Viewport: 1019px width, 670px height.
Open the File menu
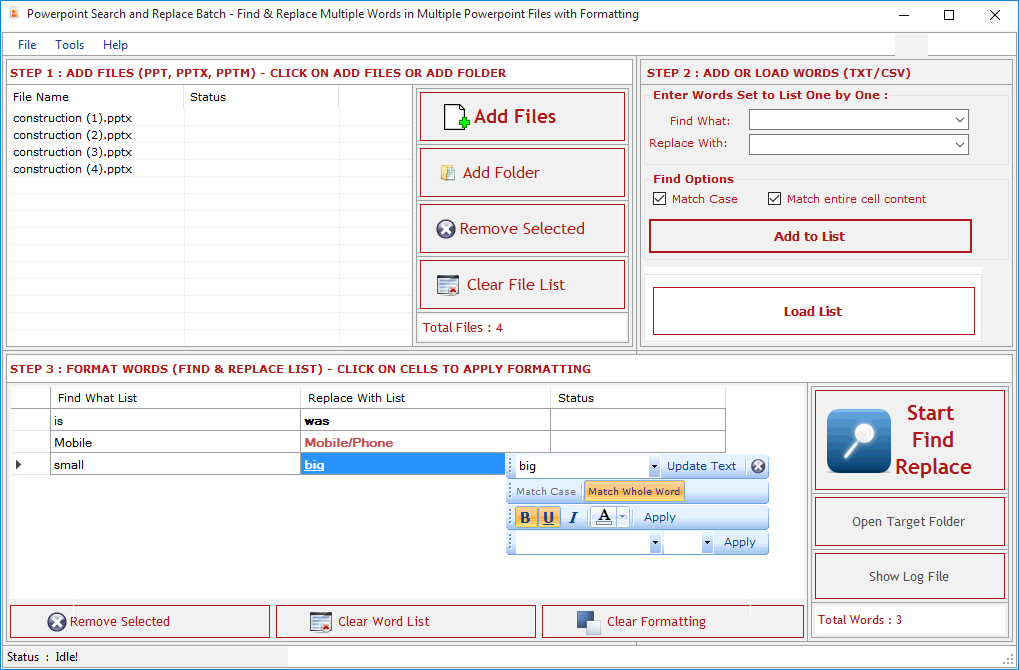click(27, 45)
